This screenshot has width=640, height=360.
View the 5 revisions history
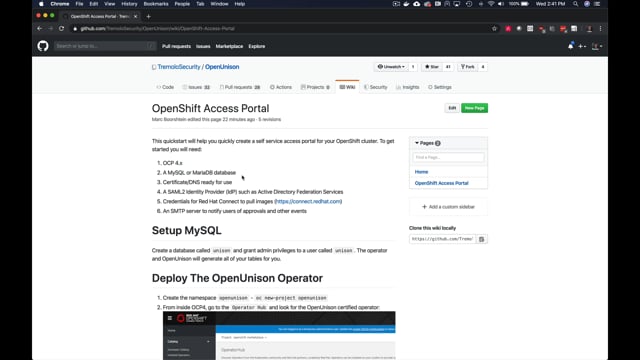(270, 120)
